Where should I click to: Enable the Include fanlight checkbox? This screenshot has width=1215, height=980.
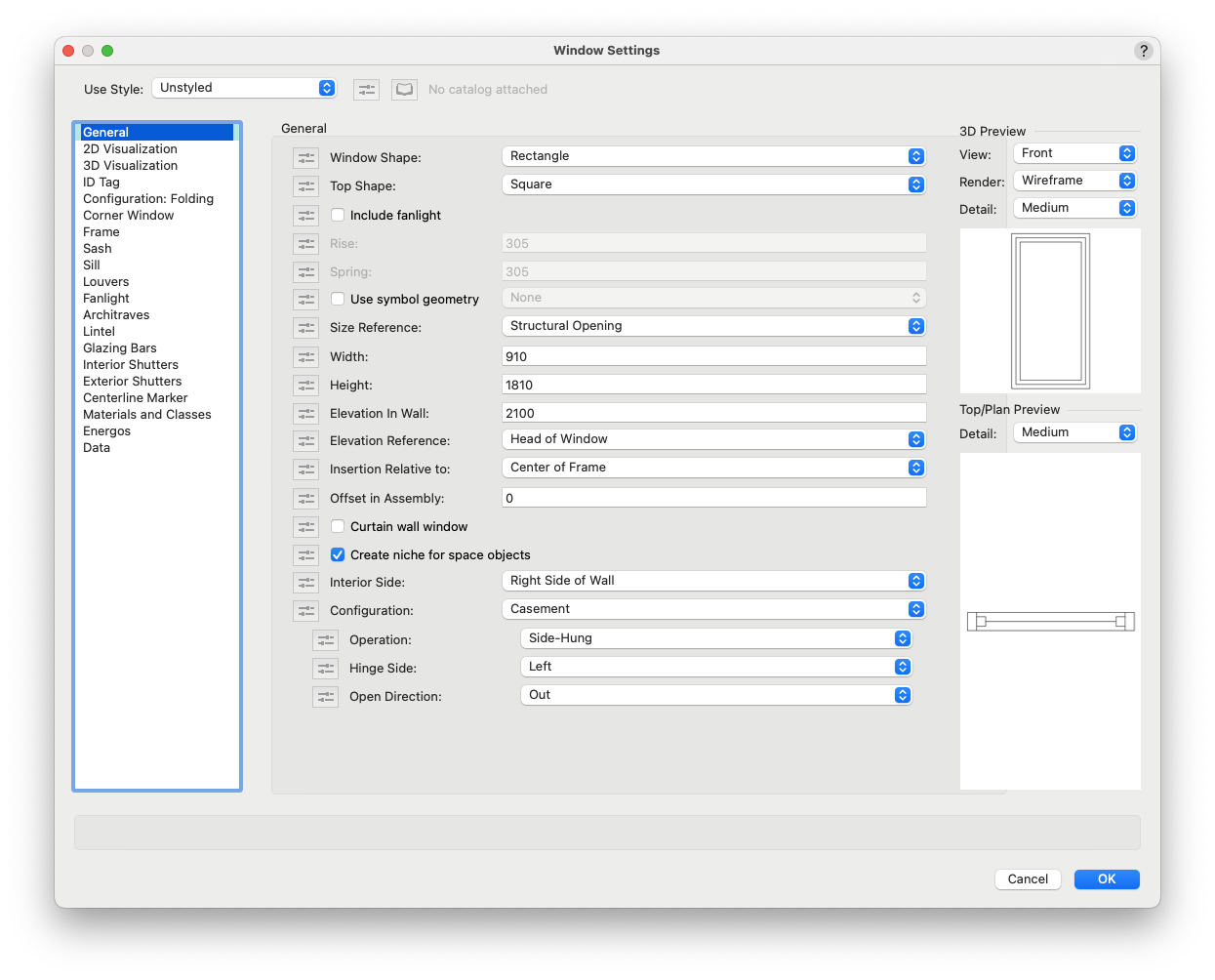click(x=338, y=216)
